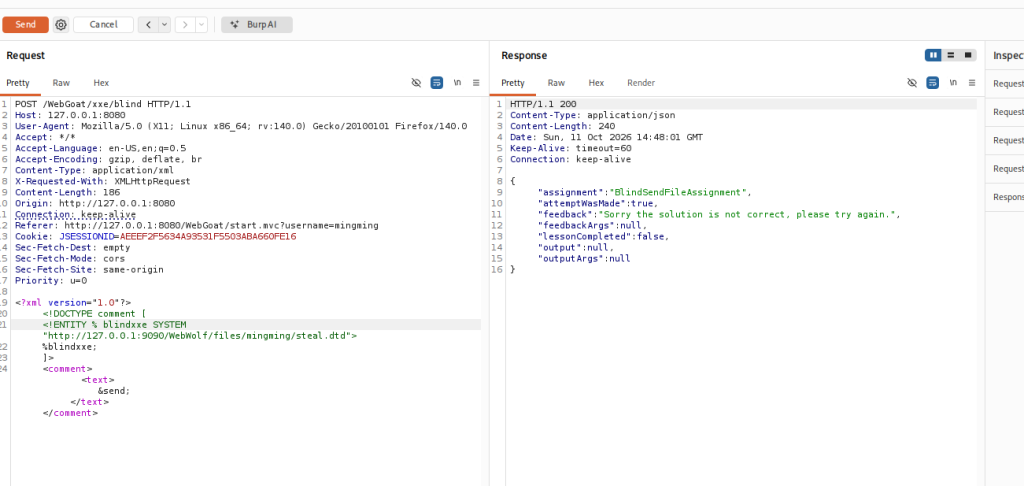Toggle the \n newline display in Request panel
This screenshot has height=486, width=1024.
[x=457, y=83]
